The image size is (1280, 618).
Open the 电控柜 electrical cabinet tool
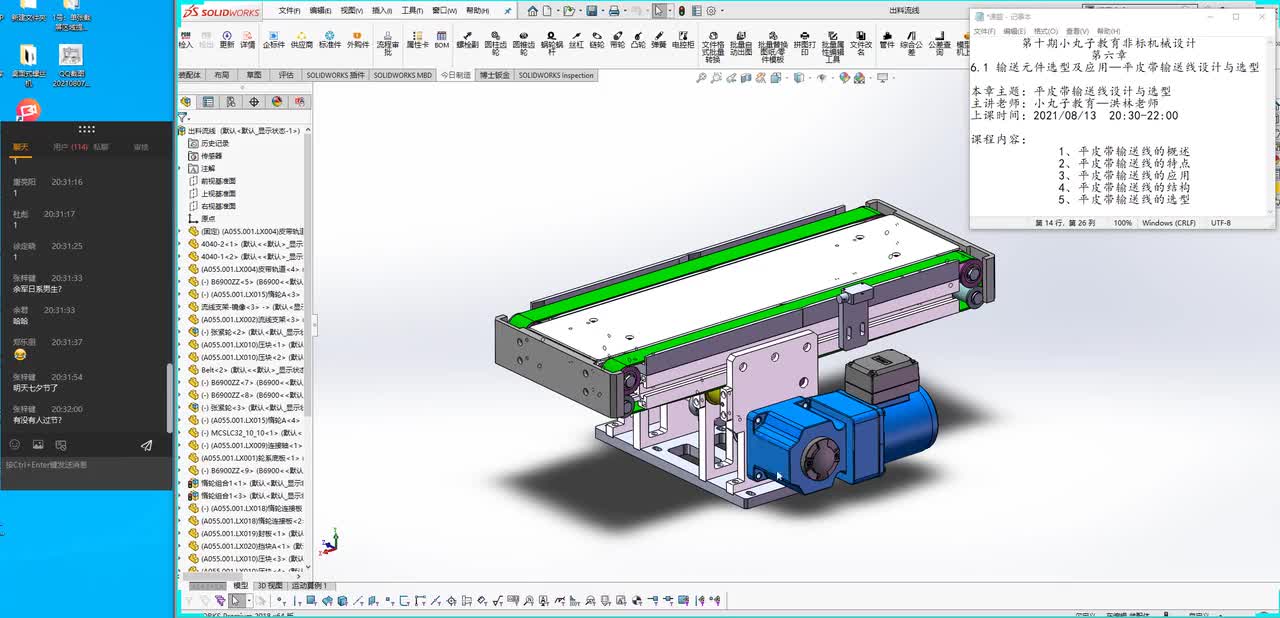(x=683, y=39)
